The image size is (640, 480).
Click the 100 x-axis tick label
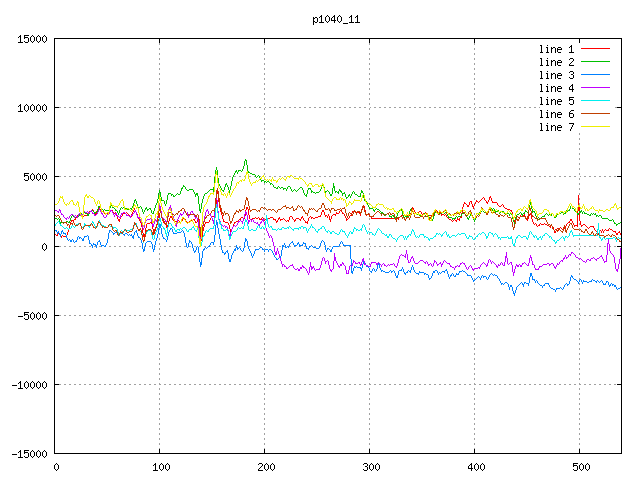pos(160,467)
